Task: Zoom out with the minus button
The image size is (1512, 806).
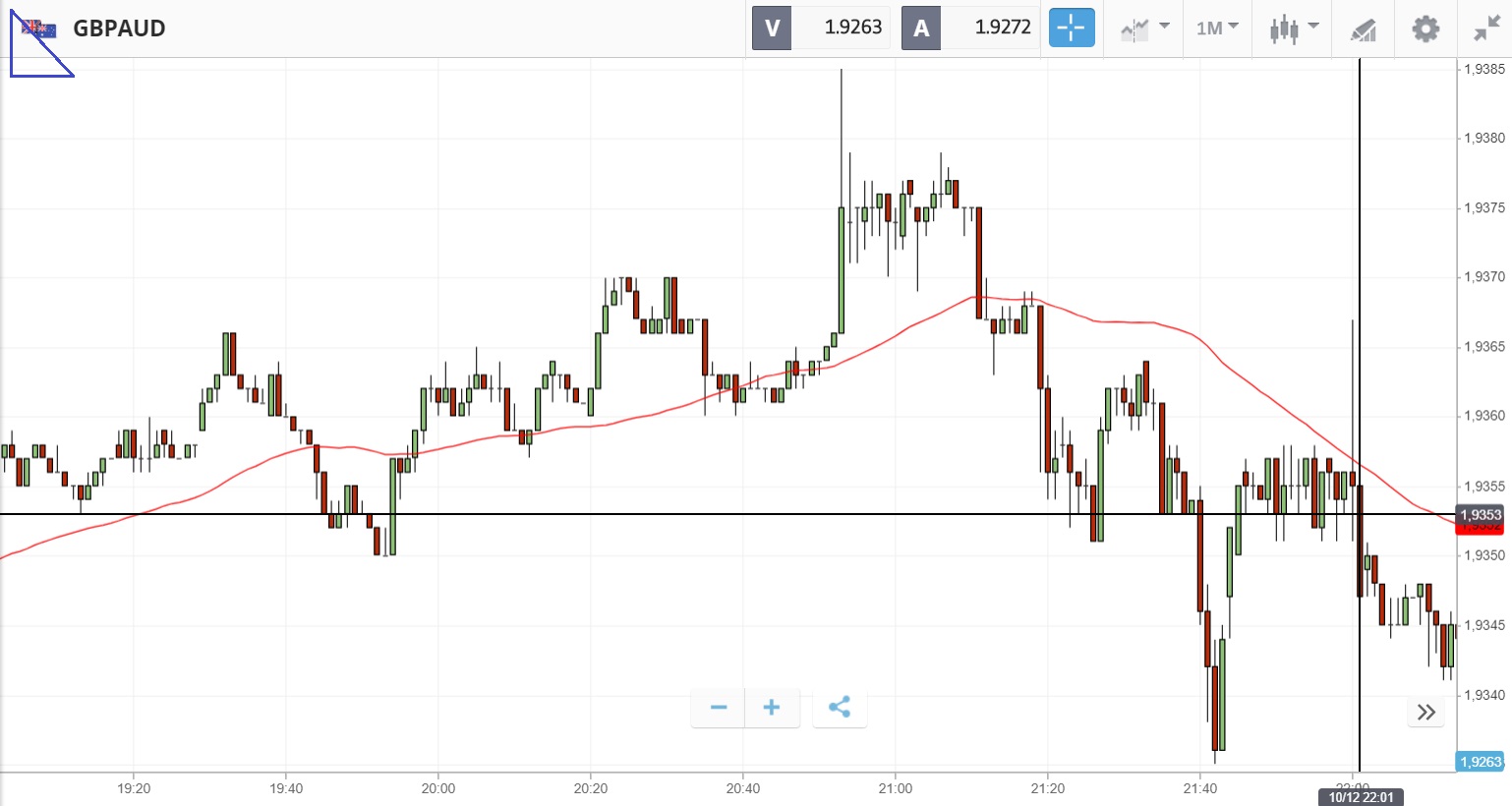Action: tap(719, 708)
